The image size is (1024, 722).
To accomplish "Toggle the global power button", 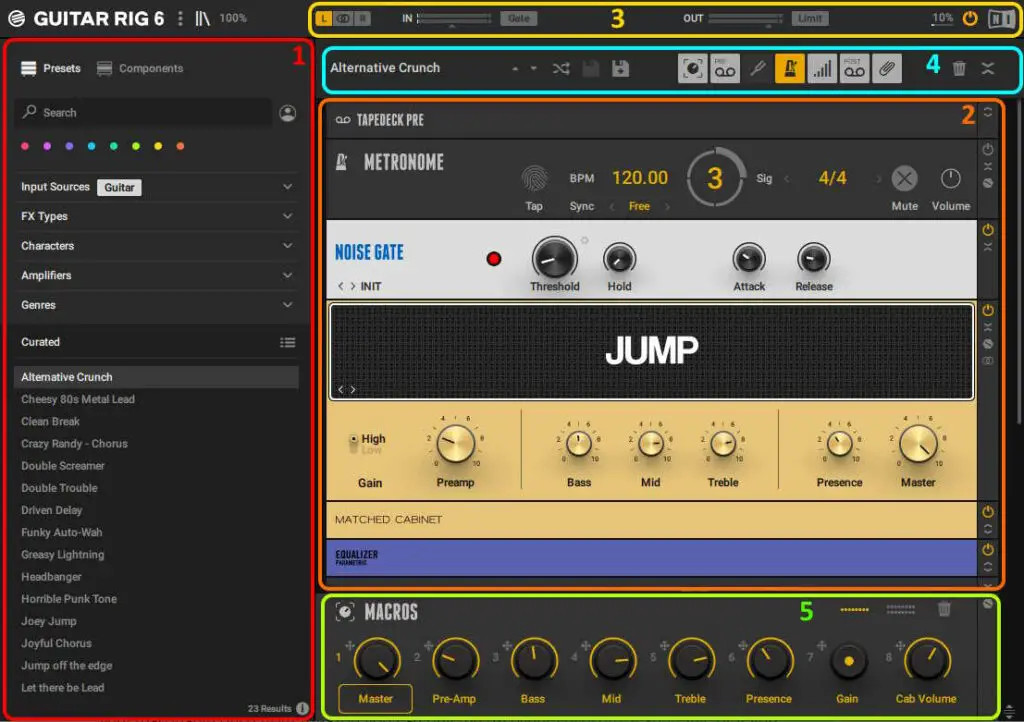I will 970,18.
